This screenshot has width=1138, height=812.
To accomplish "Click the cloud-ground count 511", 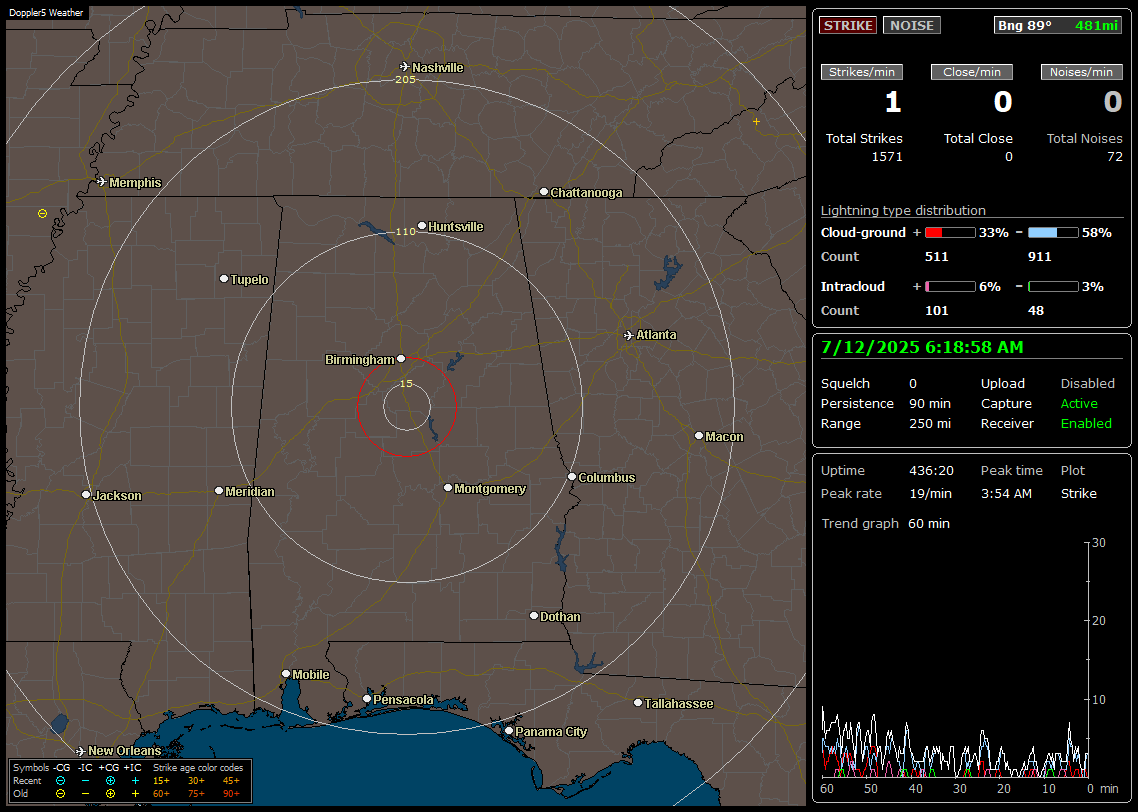I will coord(936,257).
